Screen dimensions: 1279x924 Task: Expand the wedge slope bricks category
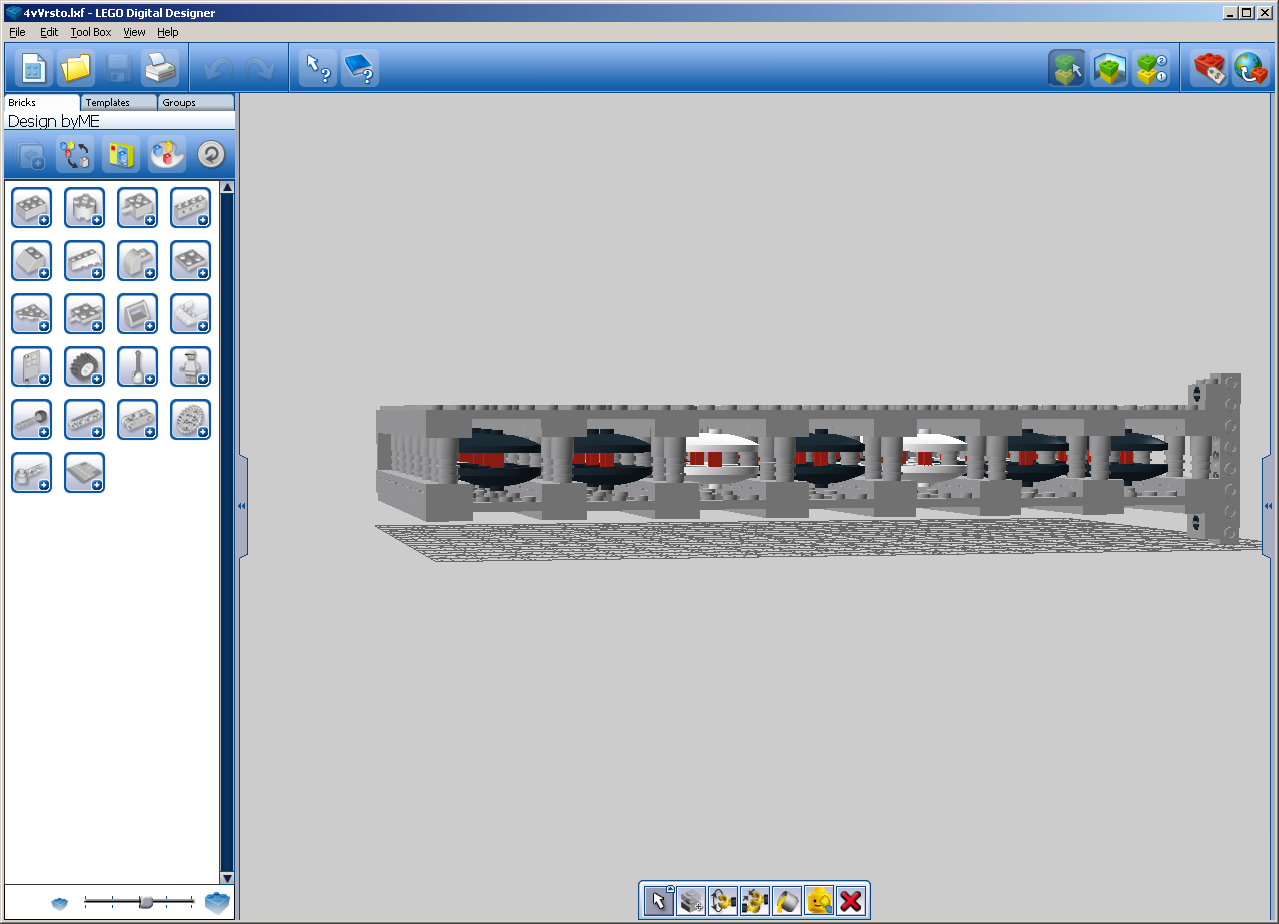click(x=85, y=260)
